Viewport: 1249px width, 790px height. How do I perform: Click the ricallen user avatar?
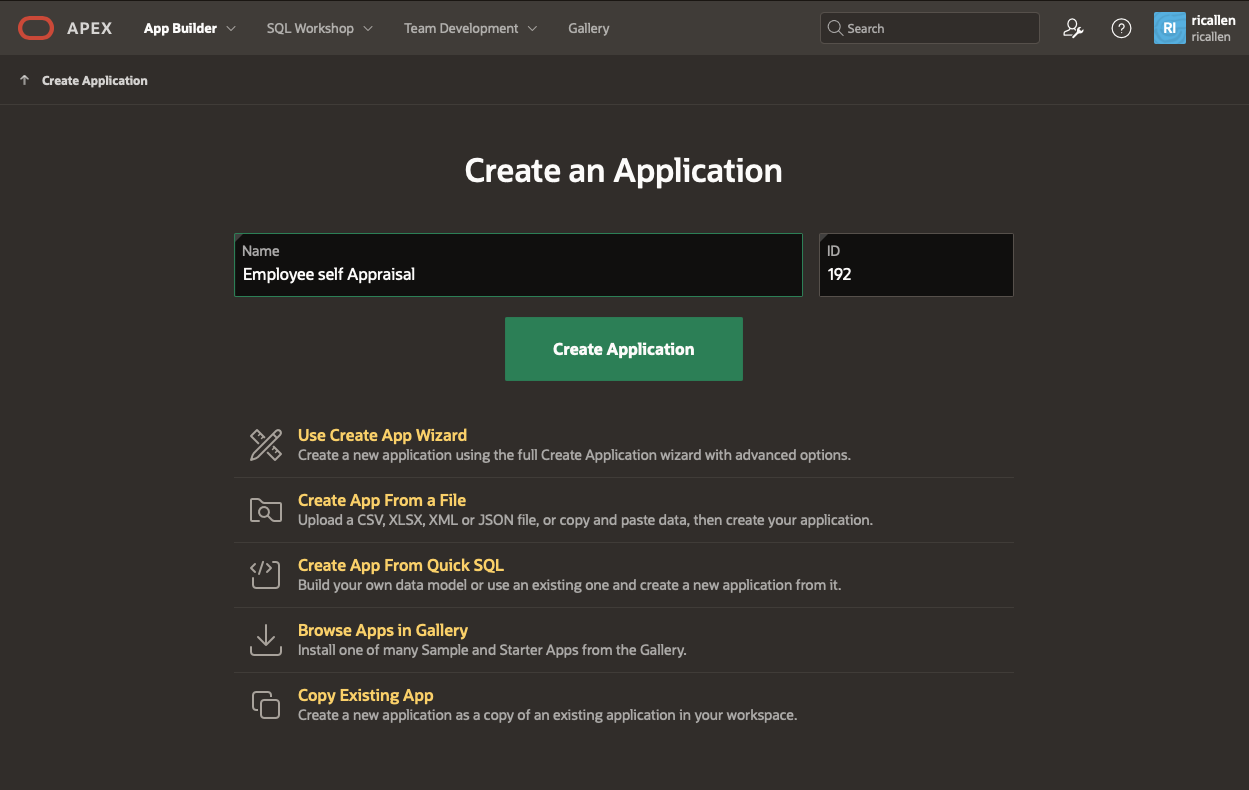[x=1170, y=28]
